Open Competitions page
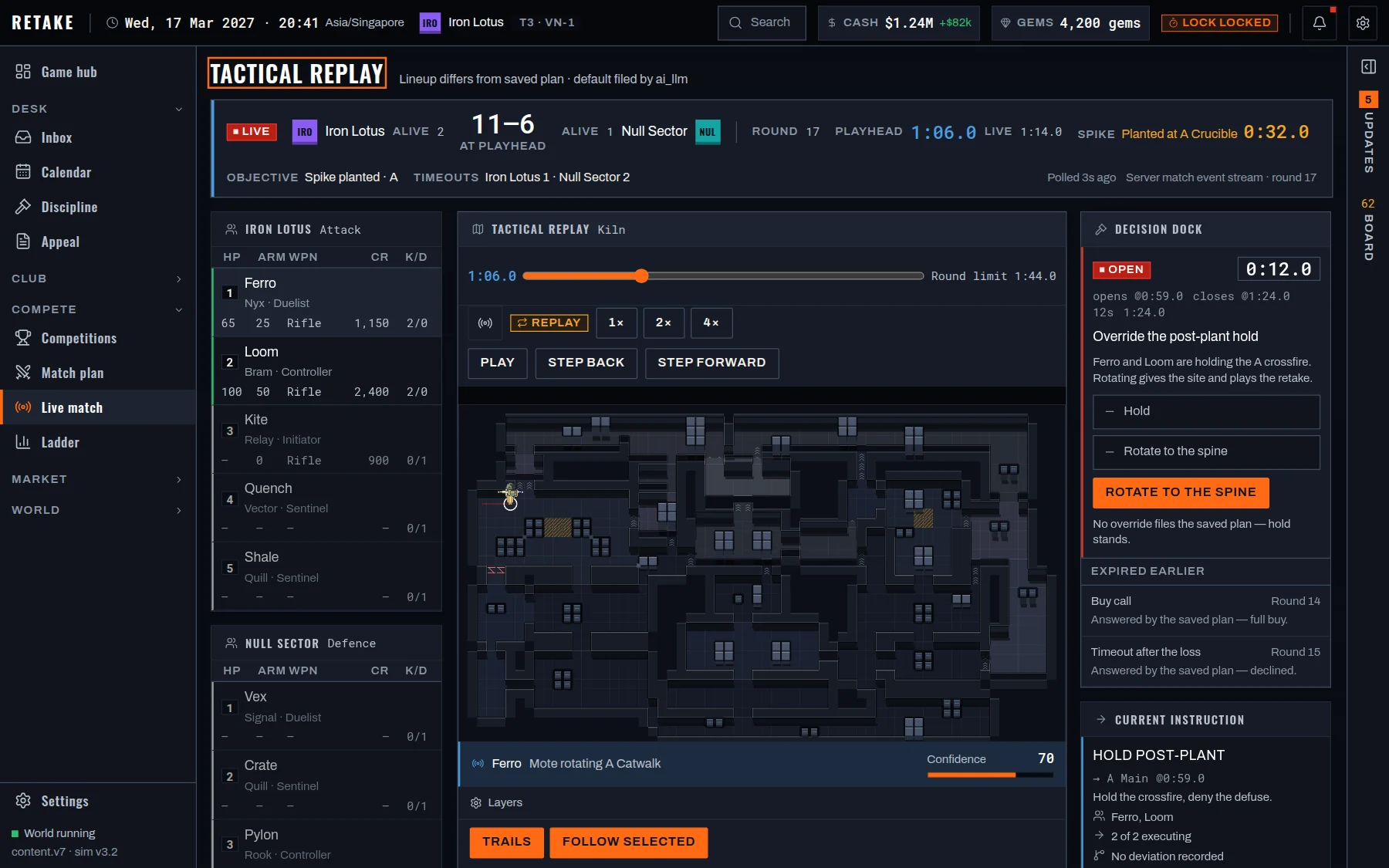 coord(98,338)
